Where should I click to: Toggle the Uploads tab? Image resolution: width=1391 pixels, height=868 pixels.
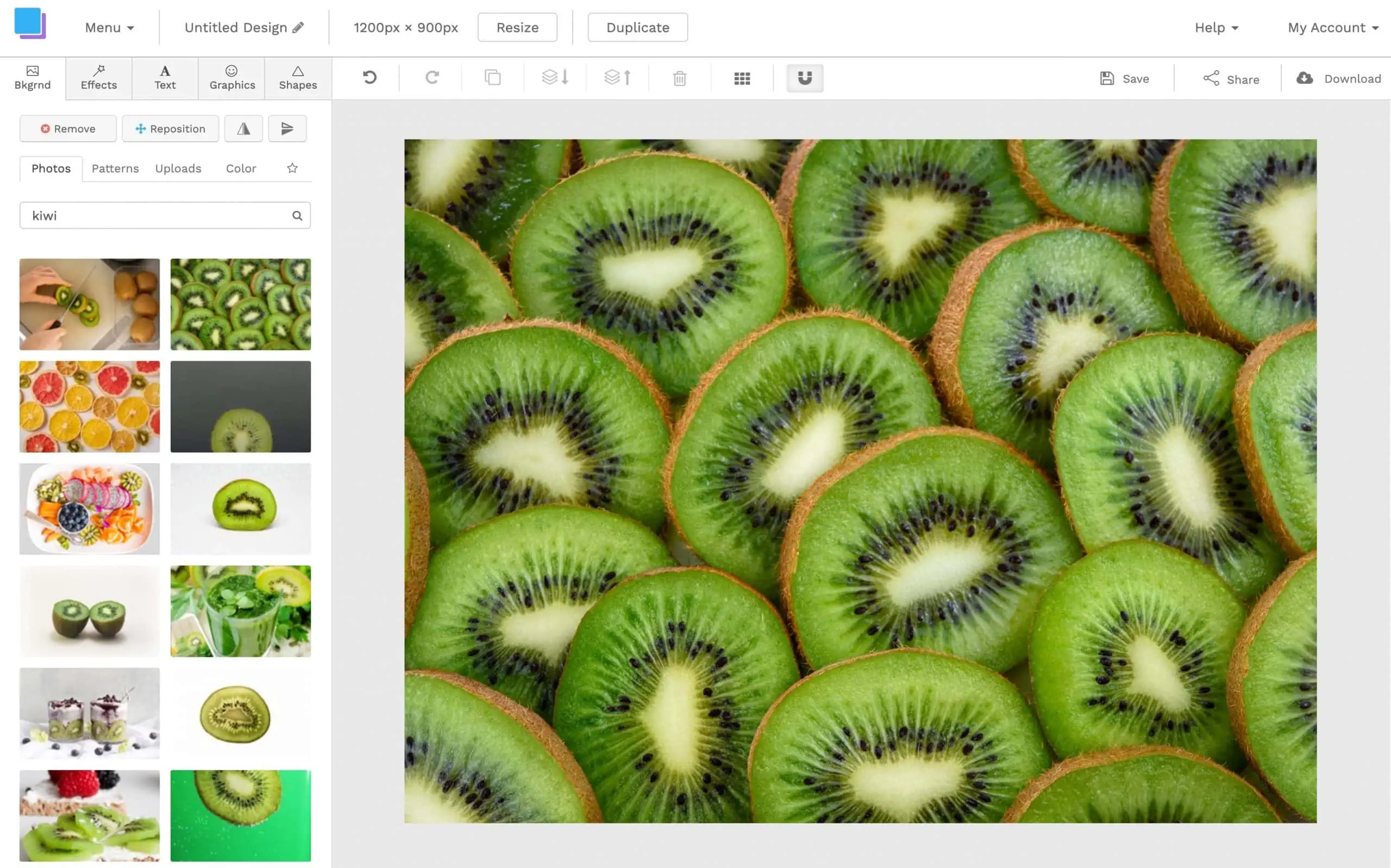click(x=178, y=168)
